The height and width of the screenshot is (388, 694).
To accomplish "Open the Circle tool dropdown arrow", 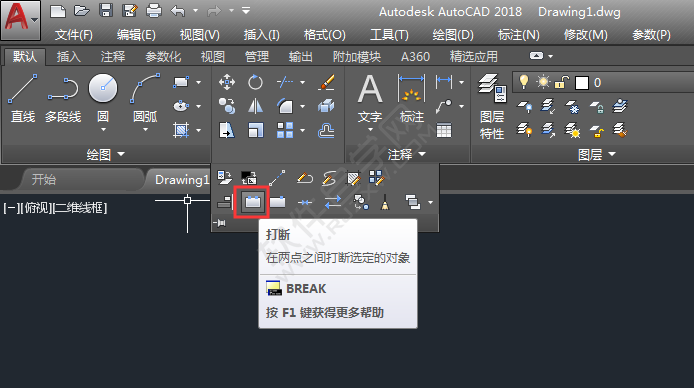I will pos(103,130).
